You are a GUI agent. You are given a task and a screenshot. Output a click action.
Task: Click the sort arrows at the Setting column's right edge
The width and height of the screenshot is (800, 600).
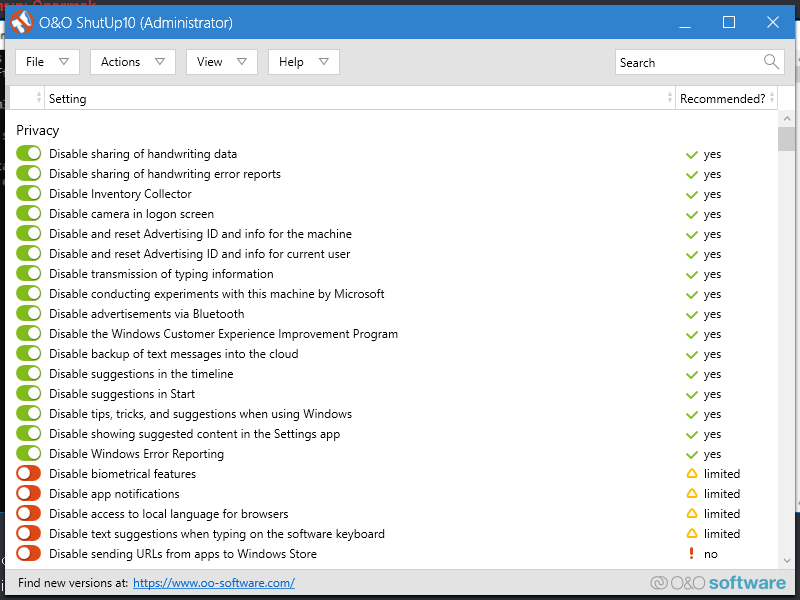coord(669,97)
